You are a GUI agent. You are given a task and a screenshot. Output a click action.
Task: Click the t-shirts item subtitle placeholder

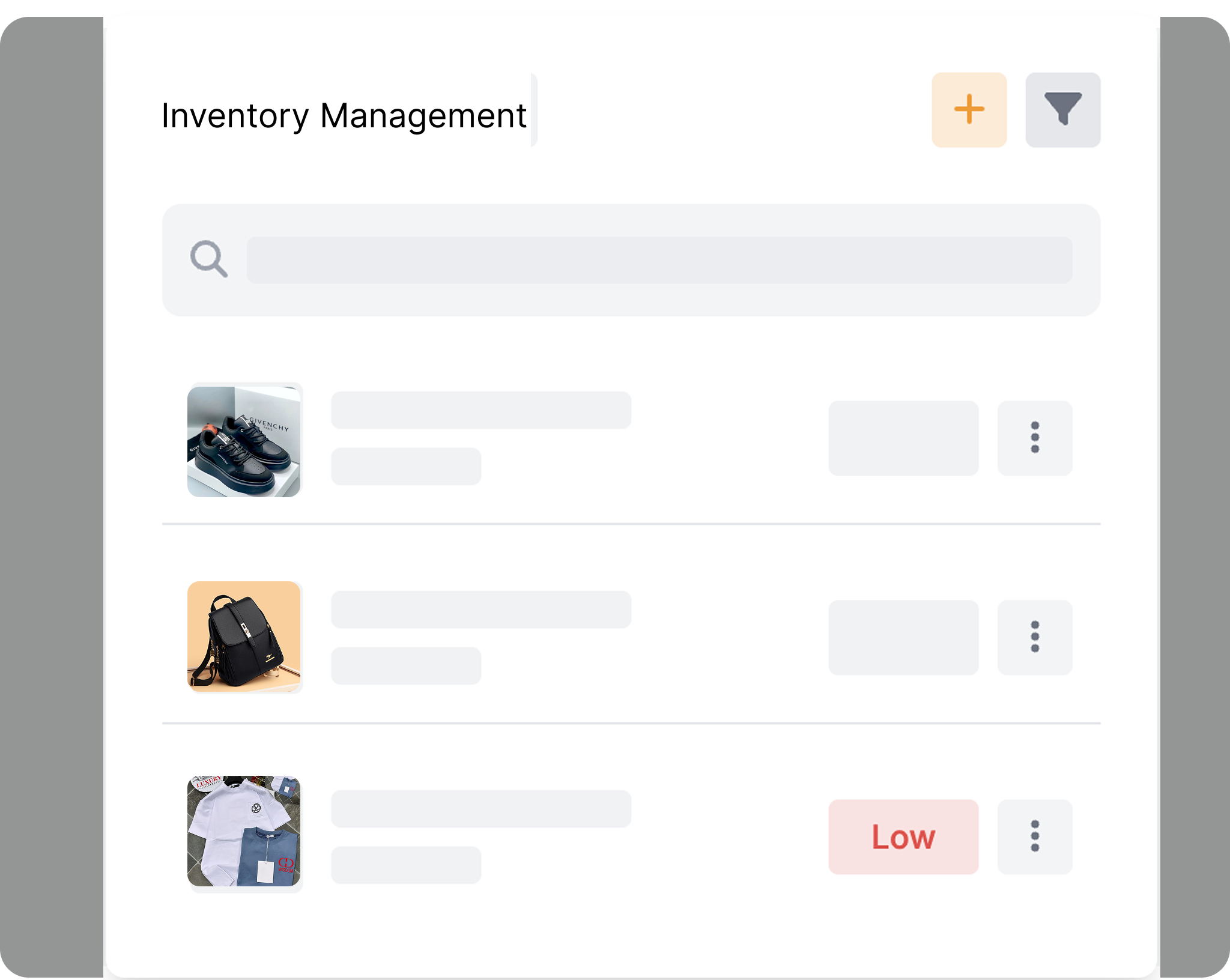406,865
